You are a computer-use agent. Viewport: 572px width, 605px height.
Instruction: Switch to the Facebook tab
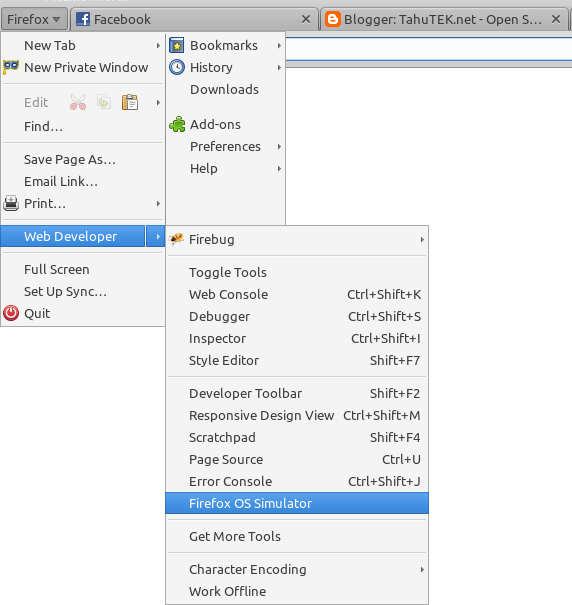(193, 19)
